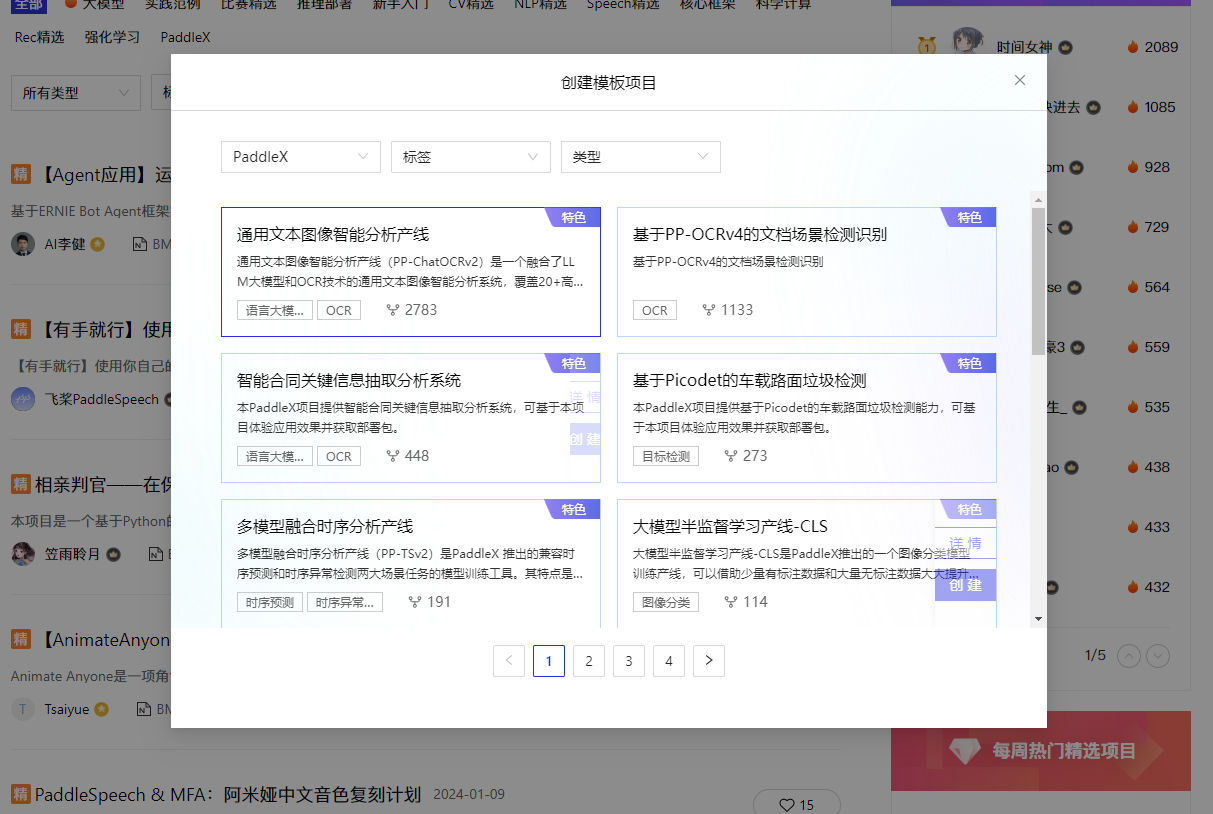Click the 飞桨PaddleSpeech avatar icon
Image resolution: width=1213 pixels, height=814 pixels.
[23, 399]
